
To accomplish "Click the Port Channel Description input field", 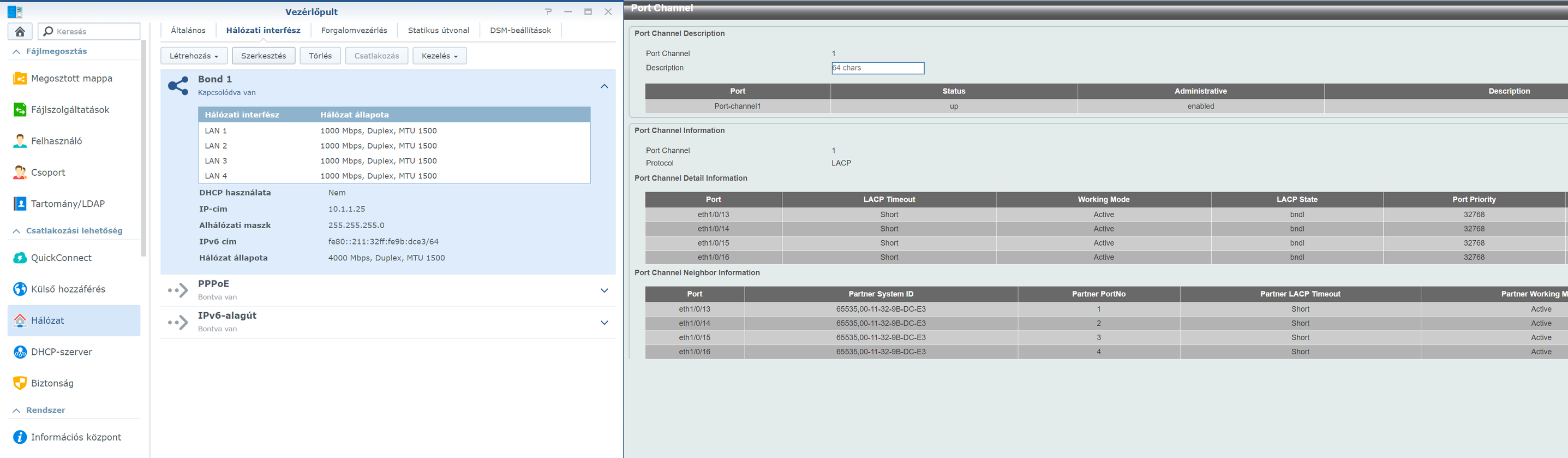I will tap(878, 68).
